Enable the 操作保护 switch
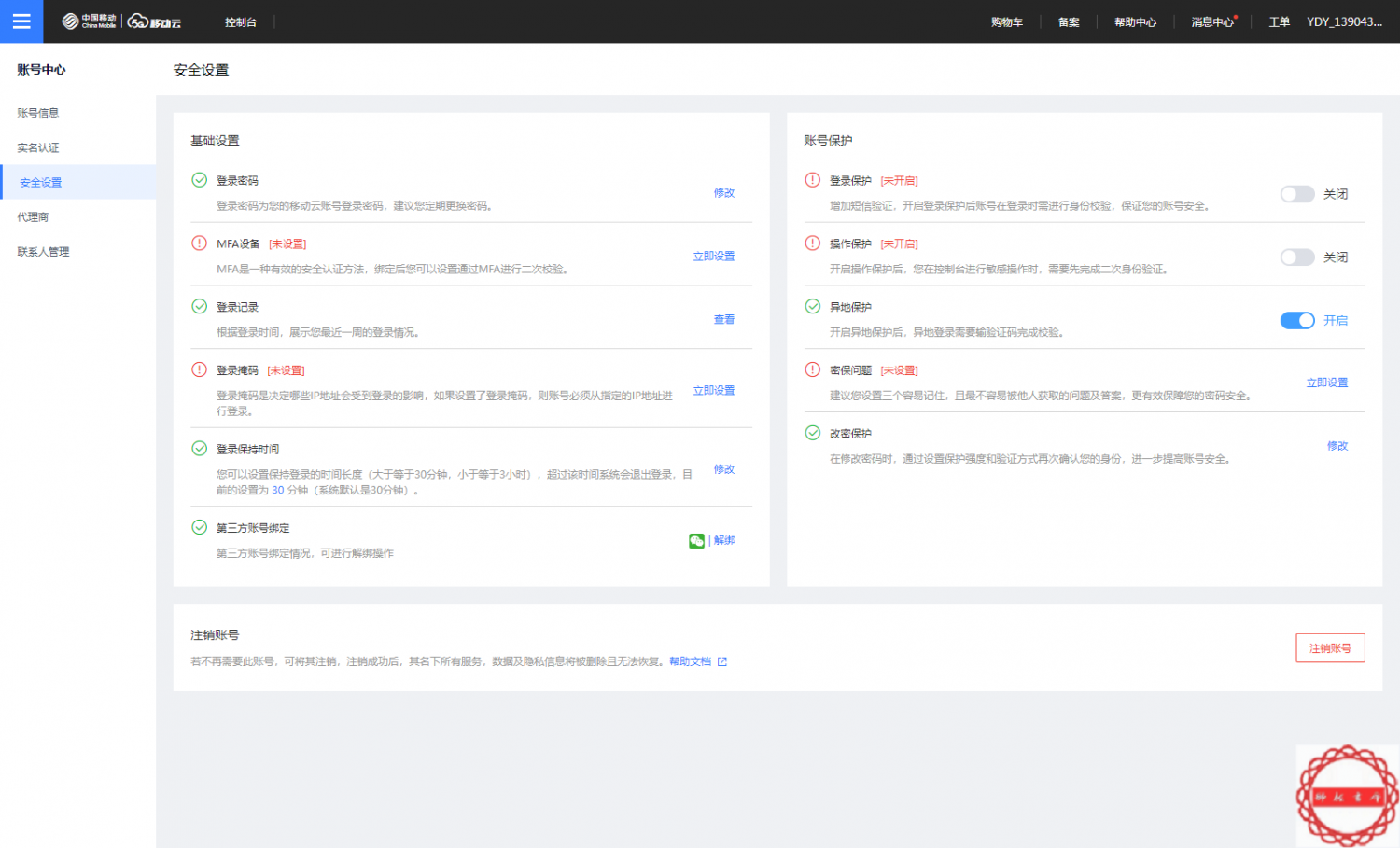 [x=1297, y=257]
